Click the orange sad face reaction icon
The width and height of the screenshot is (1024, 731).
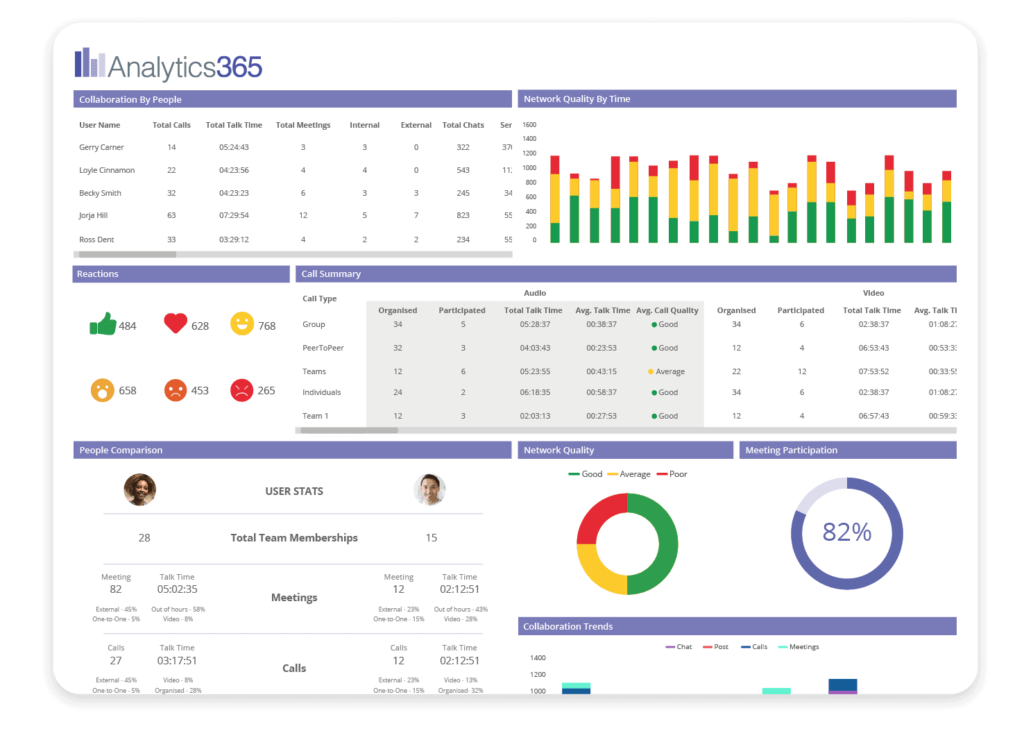175,390
